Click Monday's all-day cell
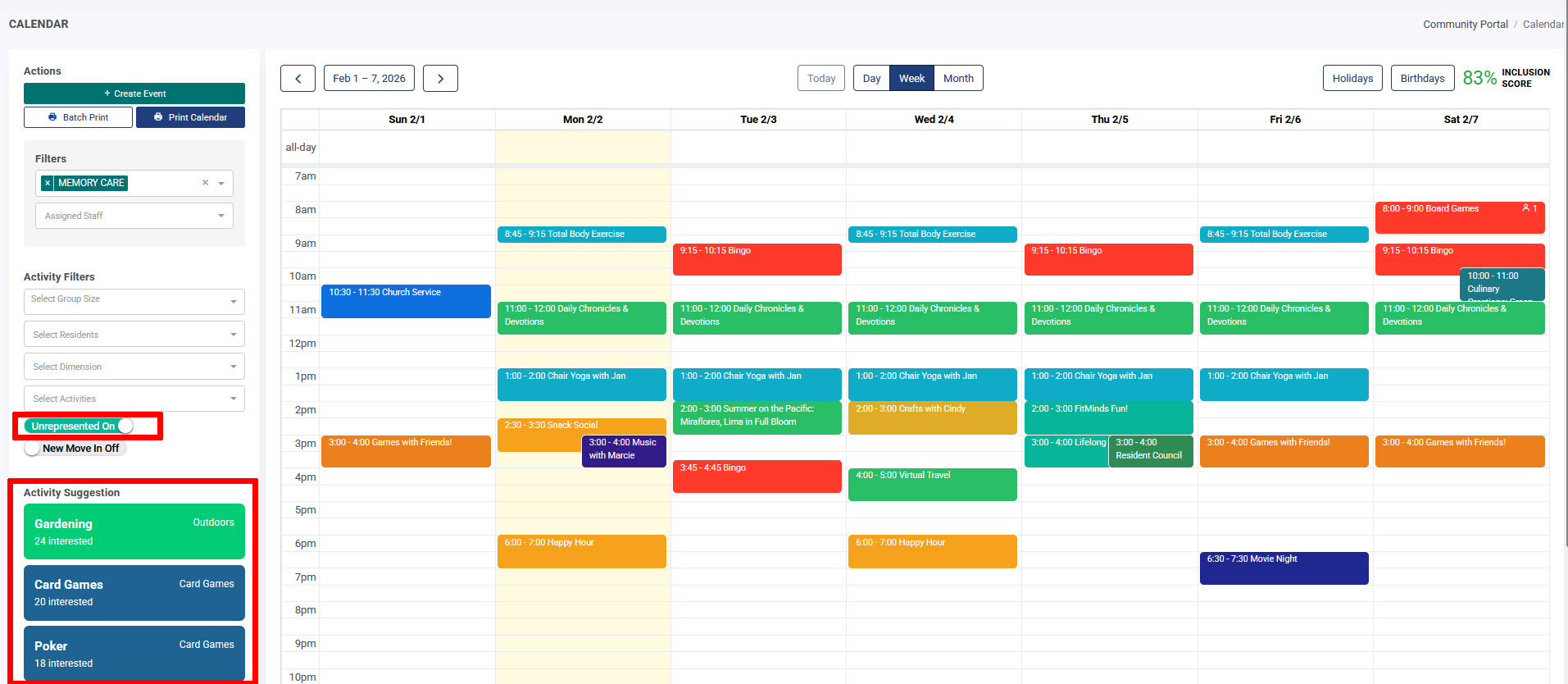This screenshot has width=1568, height=684. [x=583, y=148]
